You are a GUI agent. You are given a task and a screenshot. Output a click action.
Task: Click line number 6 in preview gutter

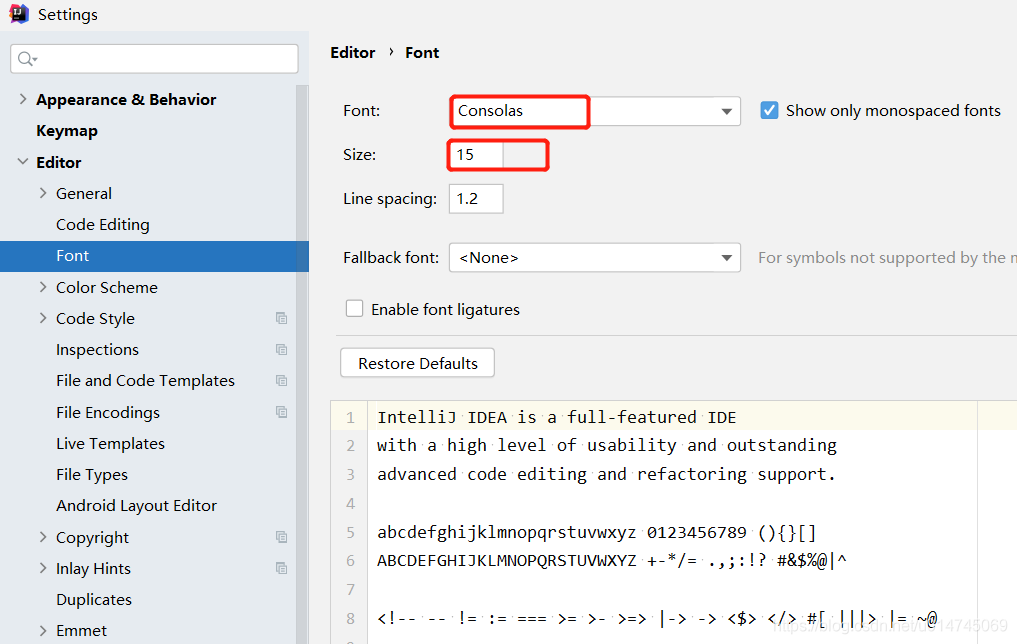(350, 560)
